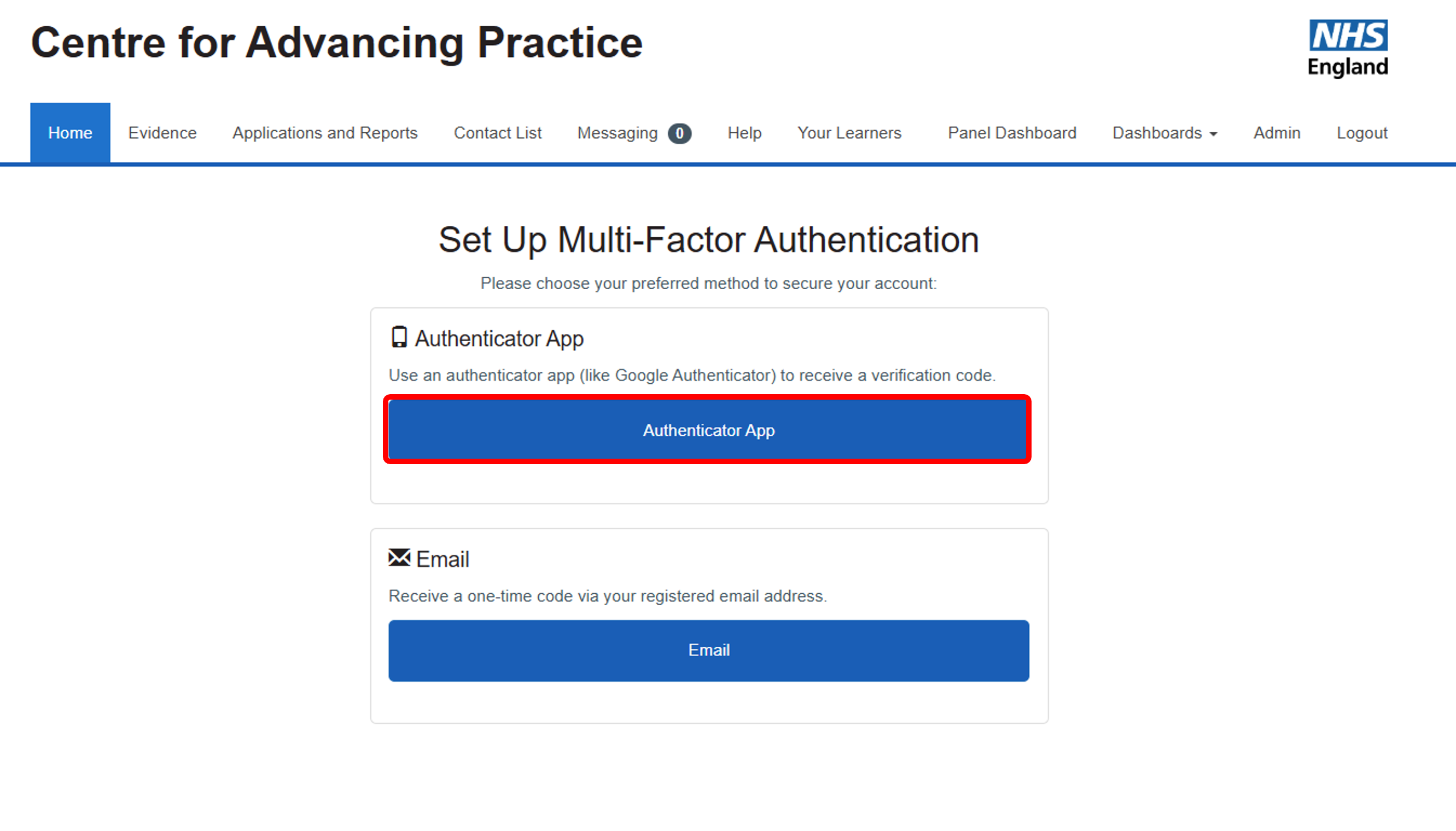View Your Learners page

pyautogui.click(x=849, y=133)
